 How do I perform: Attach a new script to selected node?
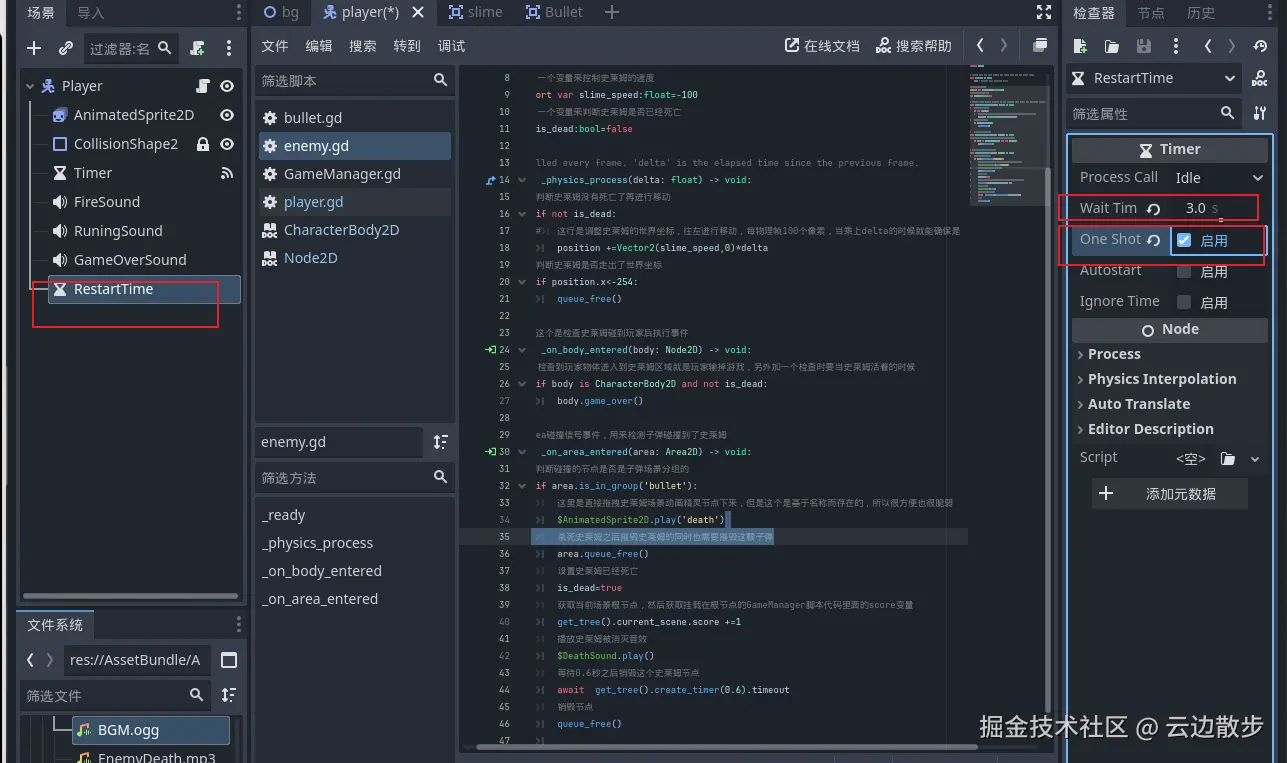point(198,48)
